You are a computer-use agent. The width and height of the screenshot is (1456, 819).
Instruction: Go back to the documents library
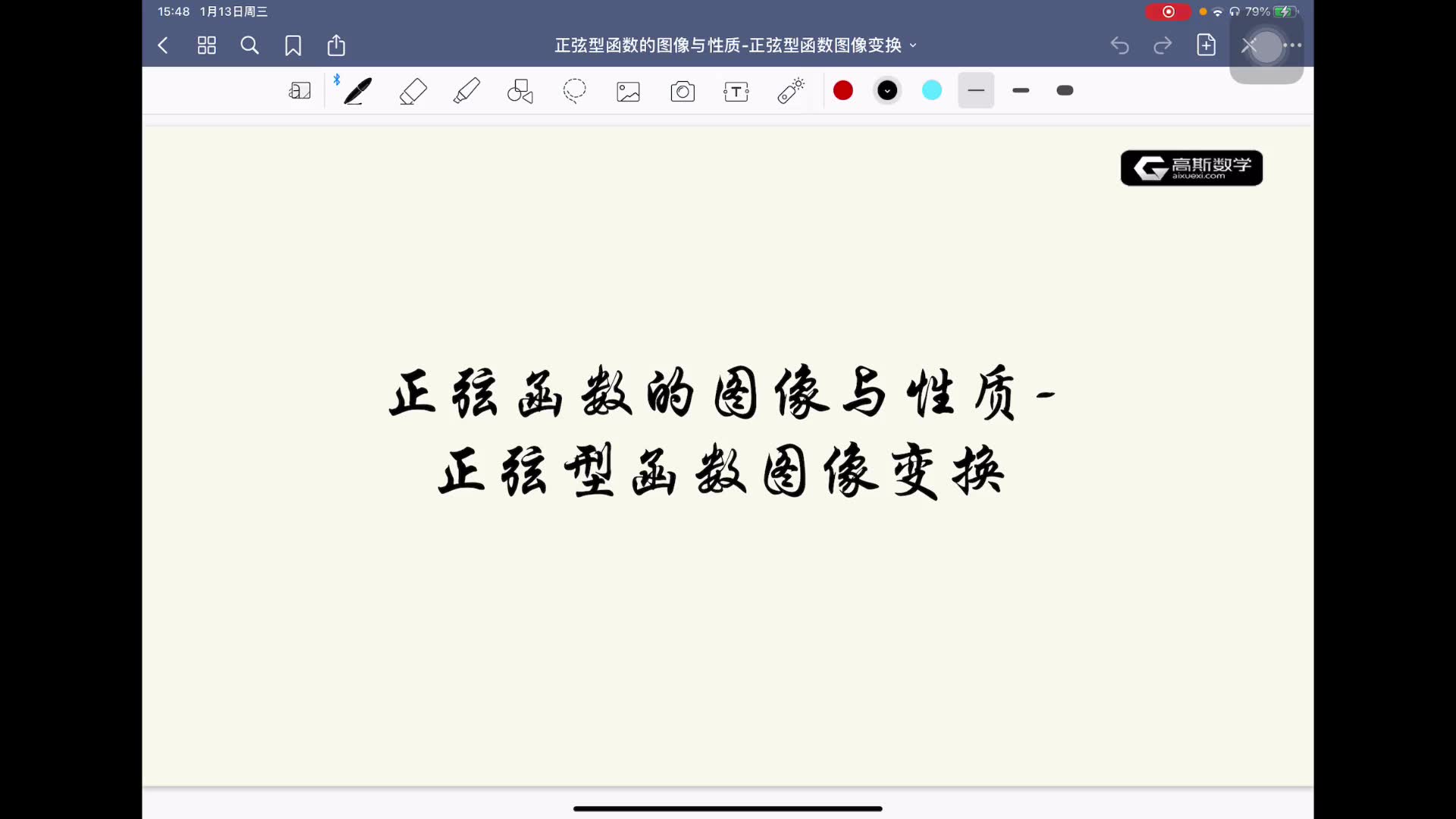(163, 45)
